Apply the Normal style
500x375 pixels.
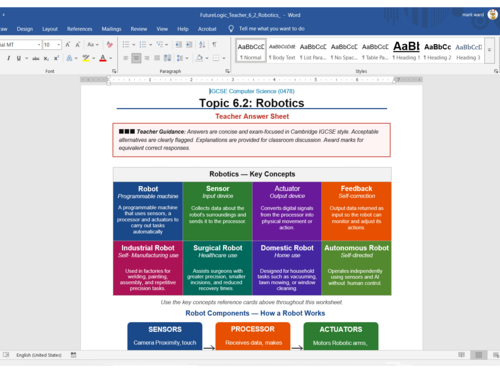point(251,51)
